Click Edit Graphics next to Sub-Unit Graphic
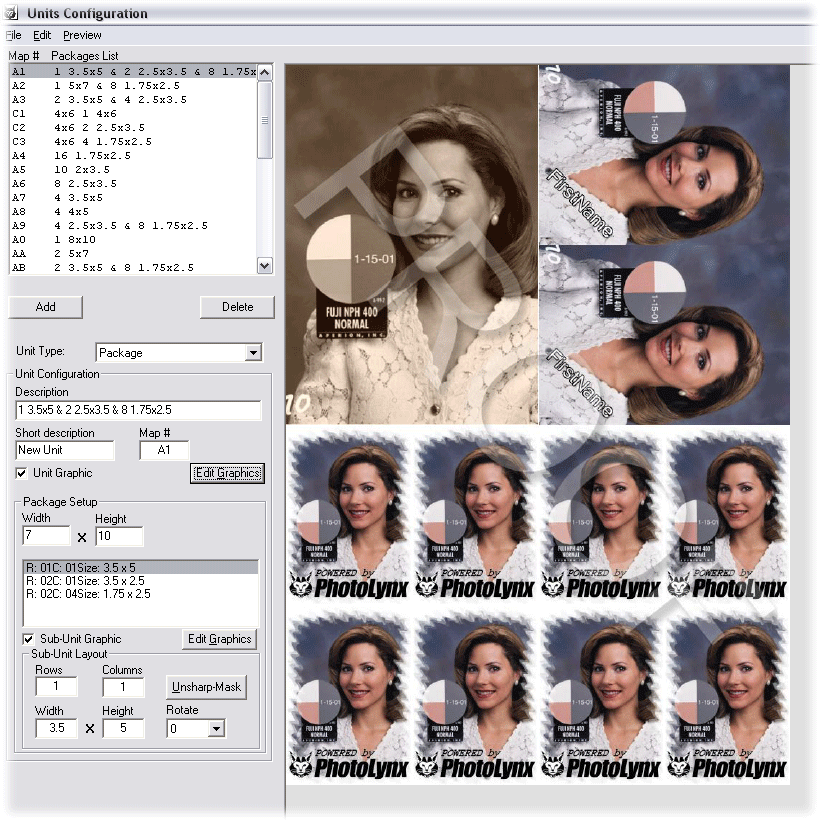The width and height of the screenshot is (826, 827). (219, 639)
